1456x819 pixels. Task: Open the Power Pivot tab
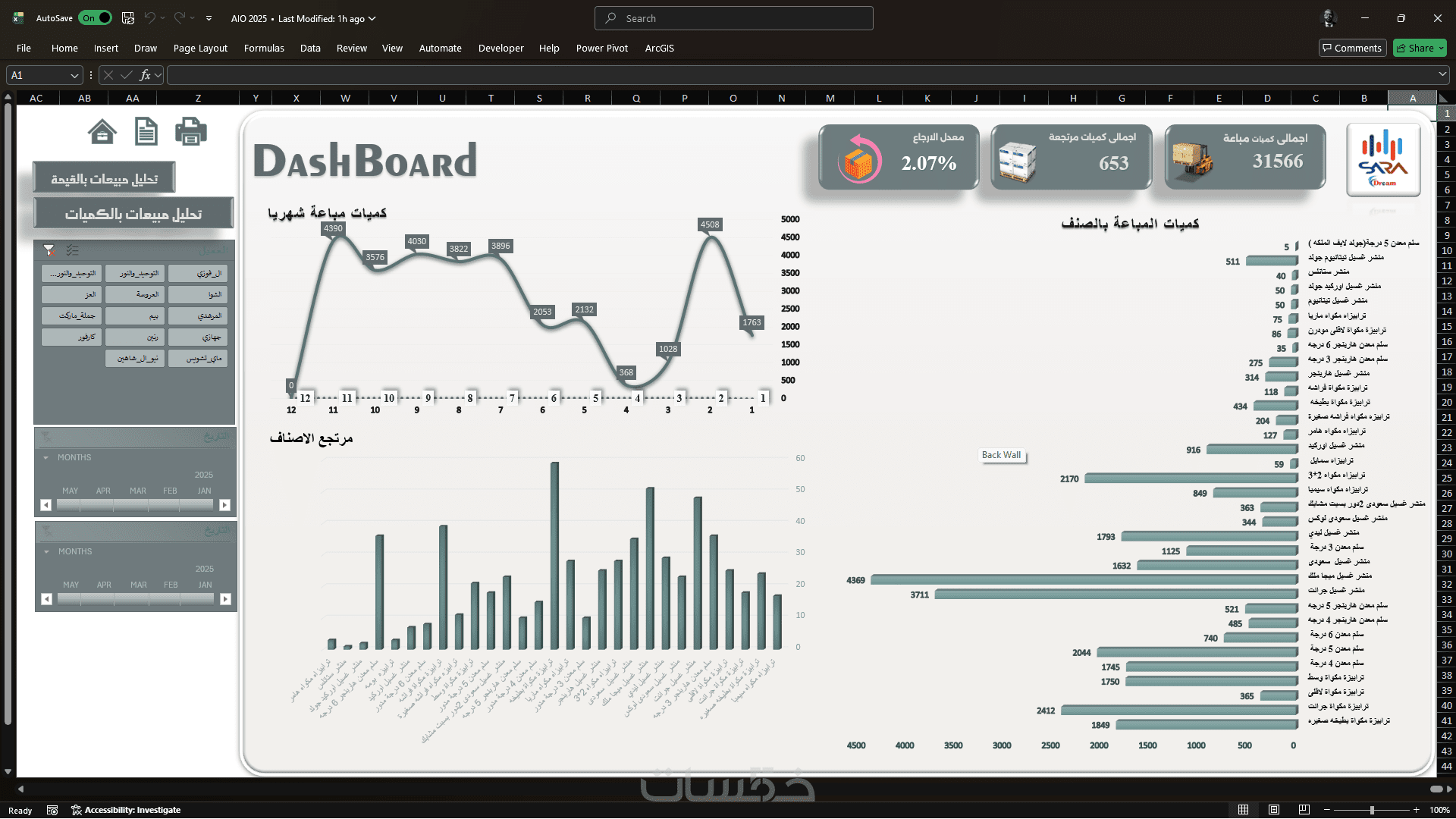tap(601, 49)
